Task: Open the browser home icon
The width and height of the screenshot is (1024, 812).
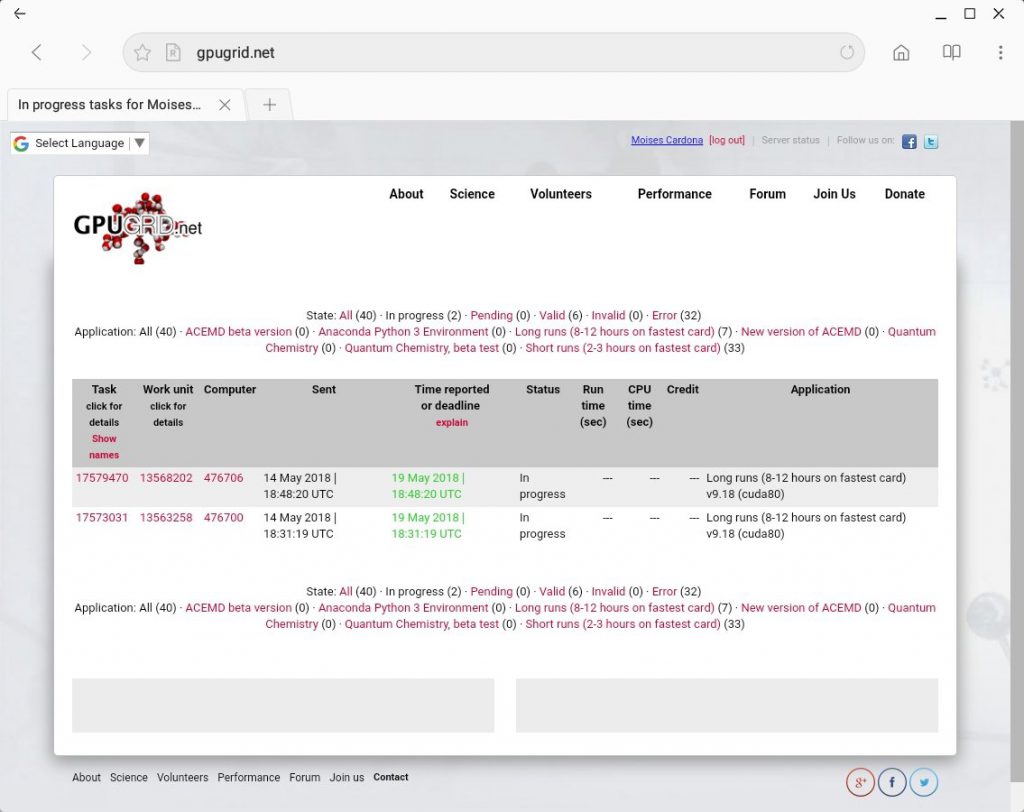Action: click(901, 52)
